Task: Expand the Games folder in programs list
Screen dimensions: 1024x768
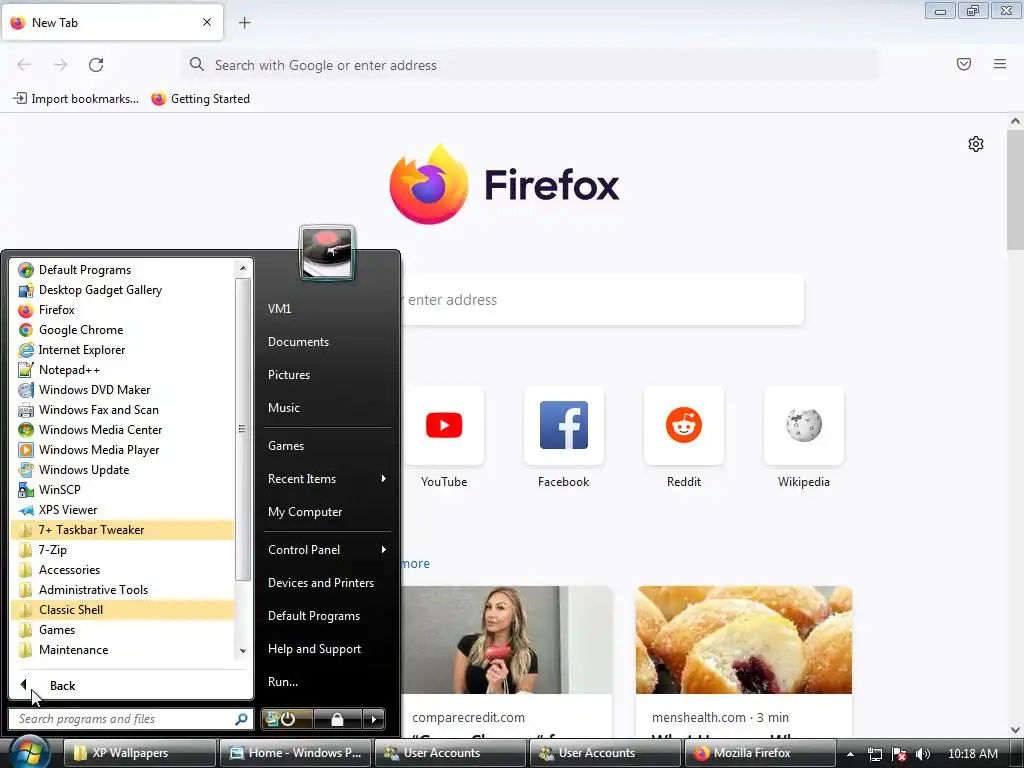Action: coord(122,630)
